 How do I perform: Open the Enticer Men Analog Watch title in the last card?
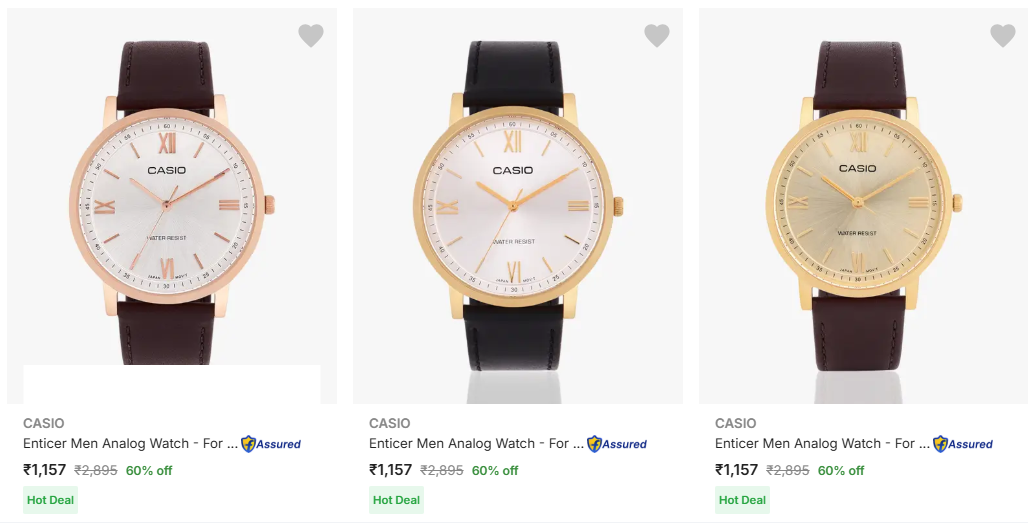click(822, 444)
